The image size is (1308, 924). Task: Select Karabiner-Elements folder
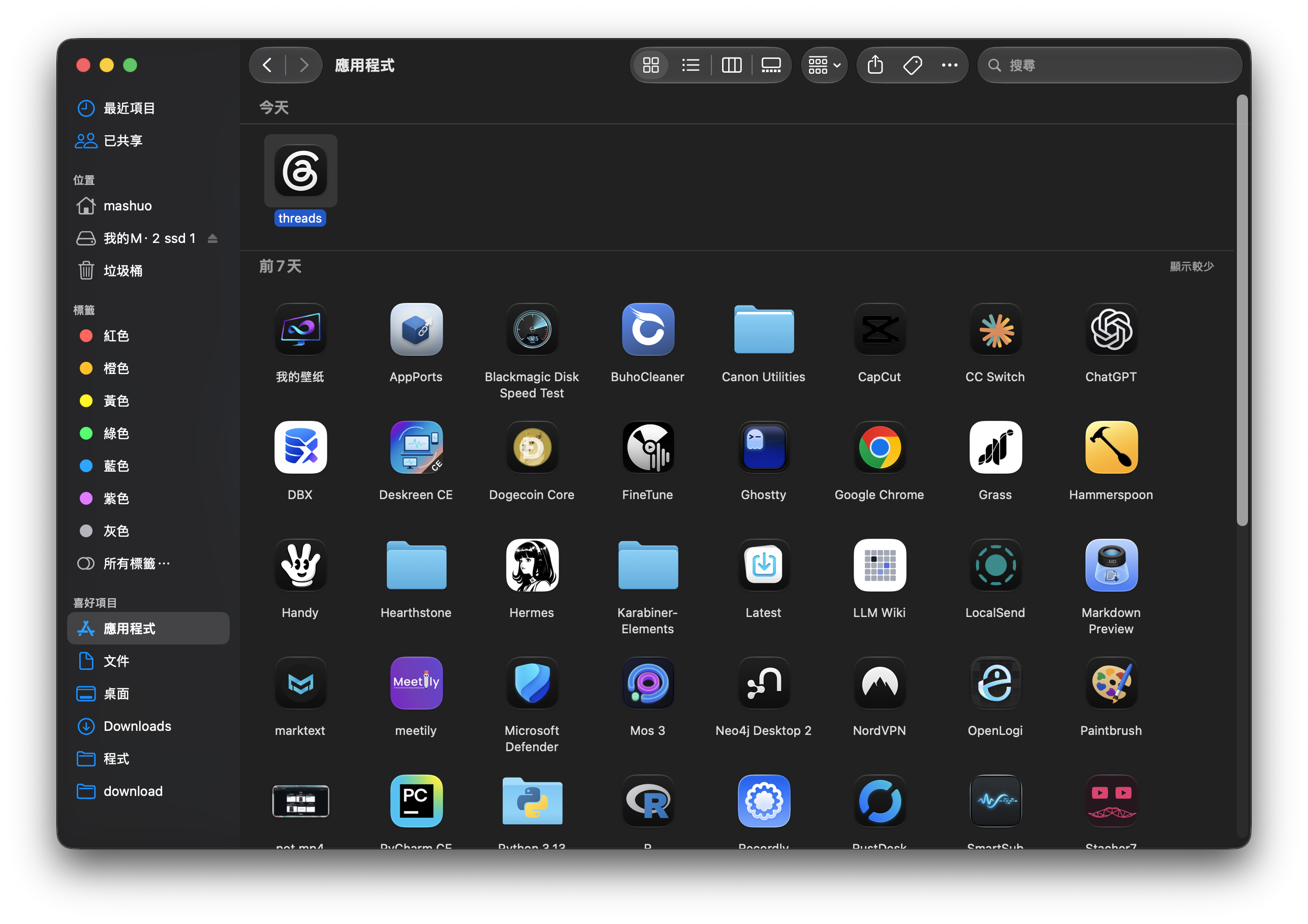648,565
